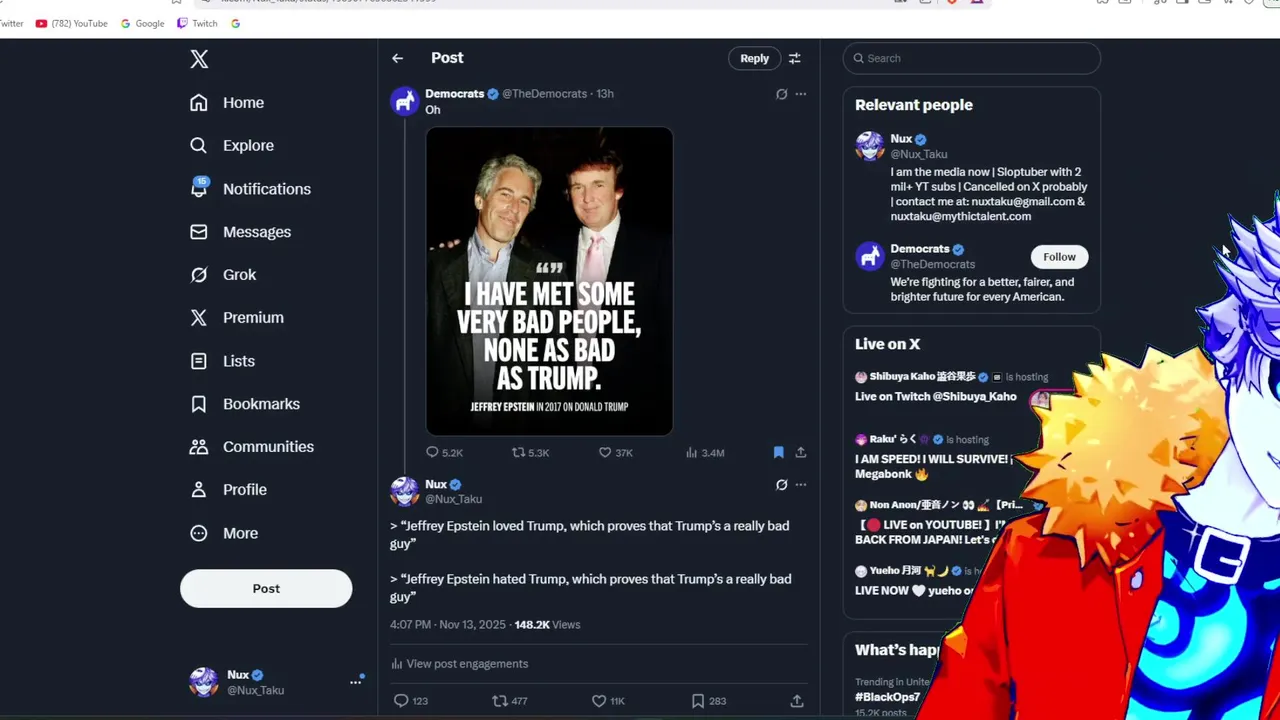Like the Democrats post with 37K likes

[x=604, y=453]
